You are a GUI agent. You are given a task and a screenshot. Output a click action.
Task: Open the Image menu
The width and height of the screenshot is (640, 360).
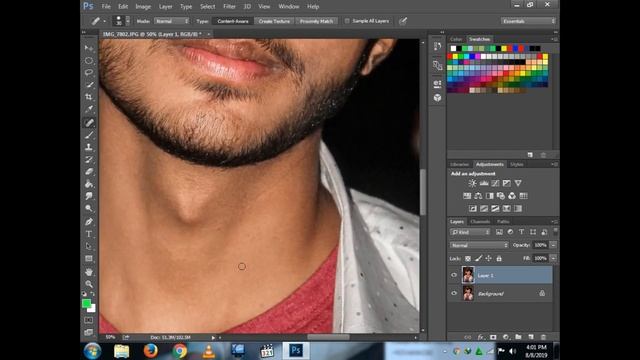(x=143, y=7)
